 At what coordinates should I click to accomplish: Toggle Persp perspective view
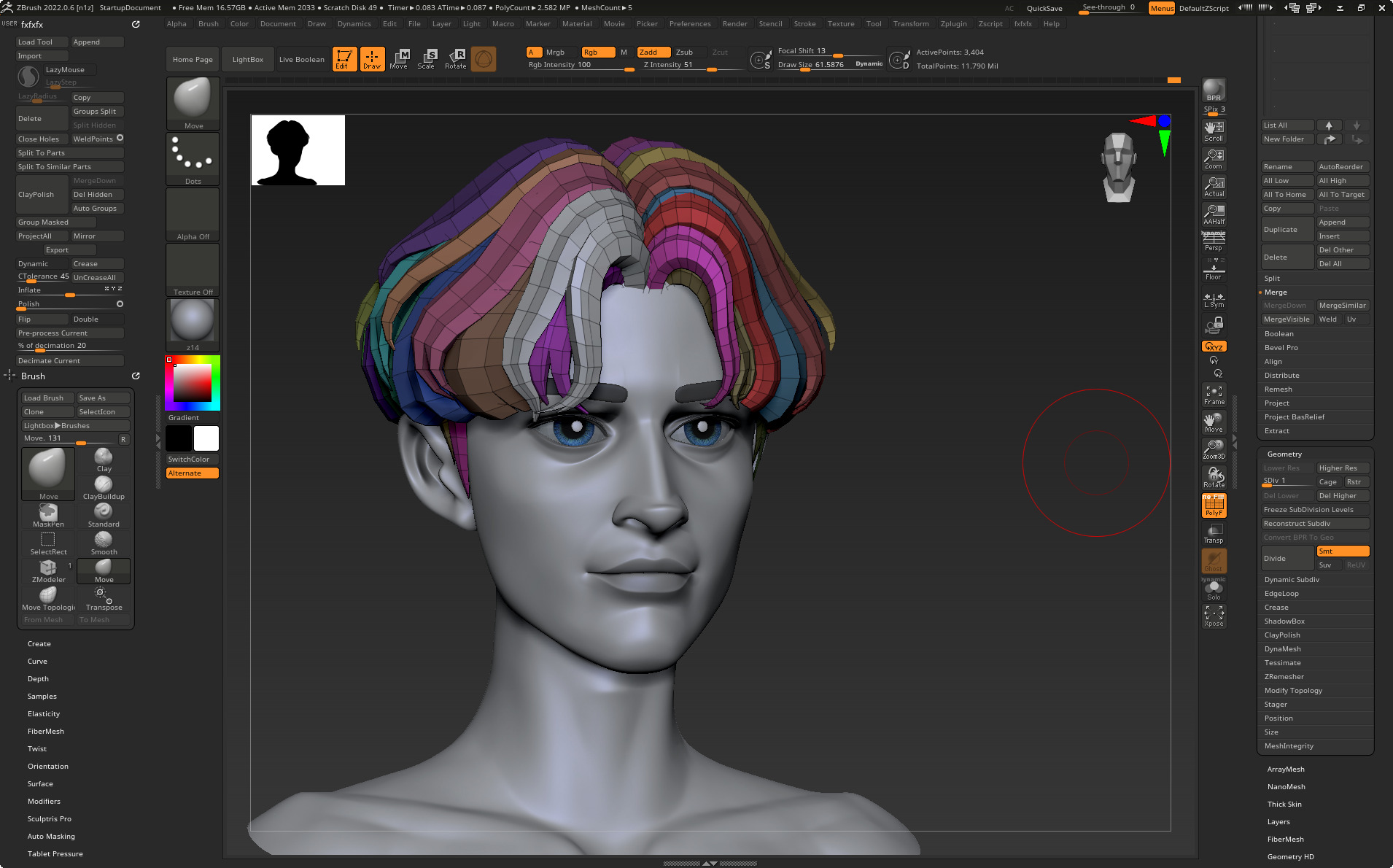tap(1214, 241)
